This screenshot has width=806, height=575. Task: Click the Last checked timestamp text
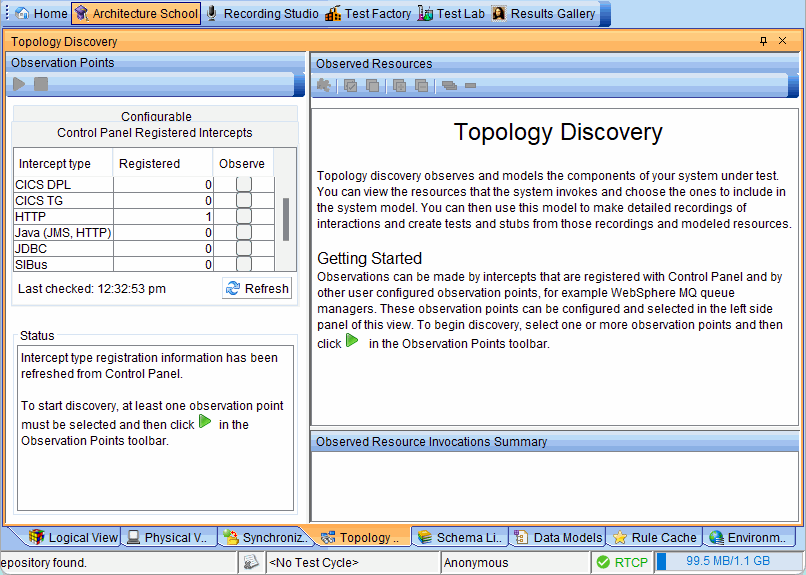pos(92,289)
